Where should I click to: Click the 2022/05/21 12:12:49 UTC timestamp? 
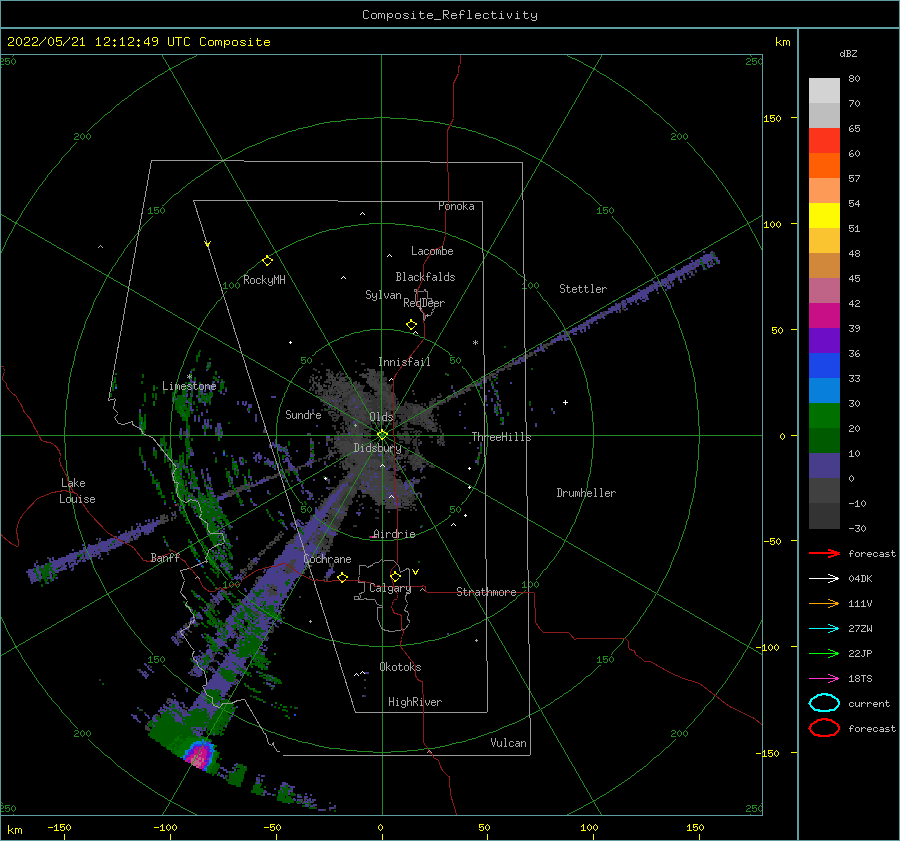click(138, 42)
